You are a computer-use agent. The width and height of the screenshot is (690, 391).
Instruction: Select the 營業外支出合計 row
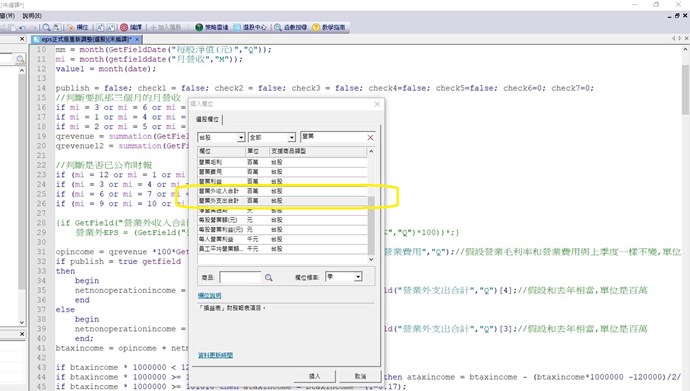[282, 201]
